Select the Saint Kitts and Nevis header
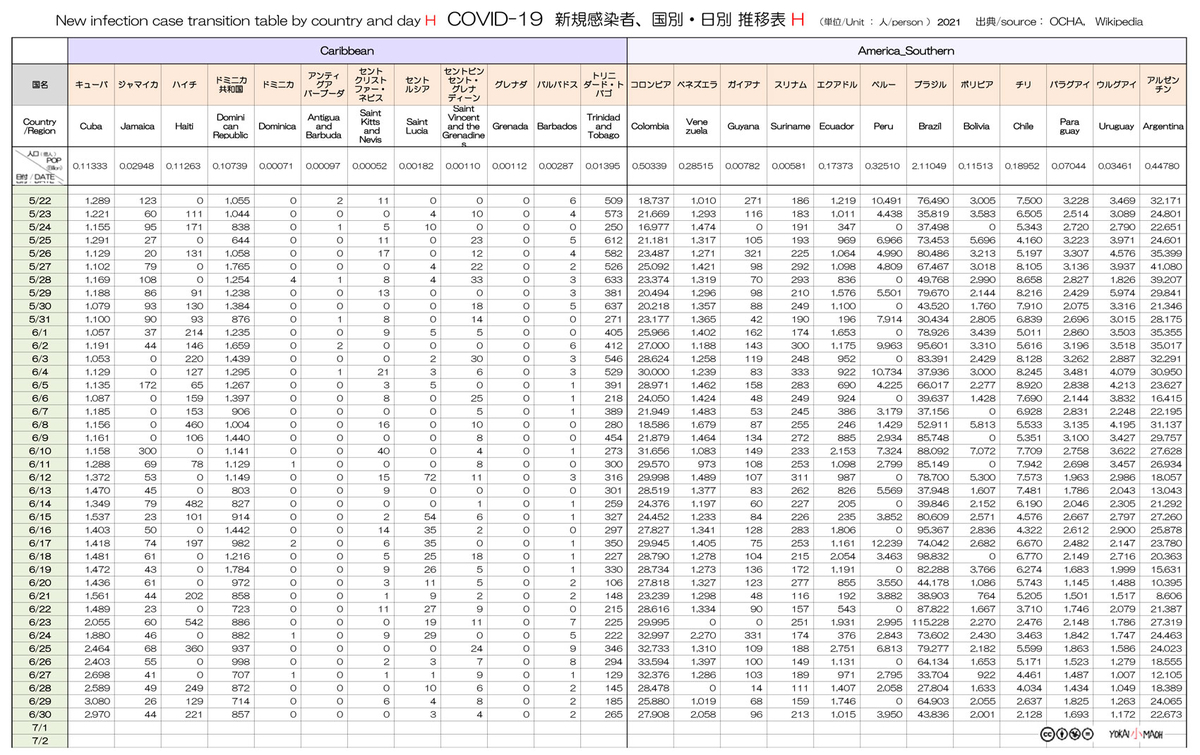 [x=370, y=126]
